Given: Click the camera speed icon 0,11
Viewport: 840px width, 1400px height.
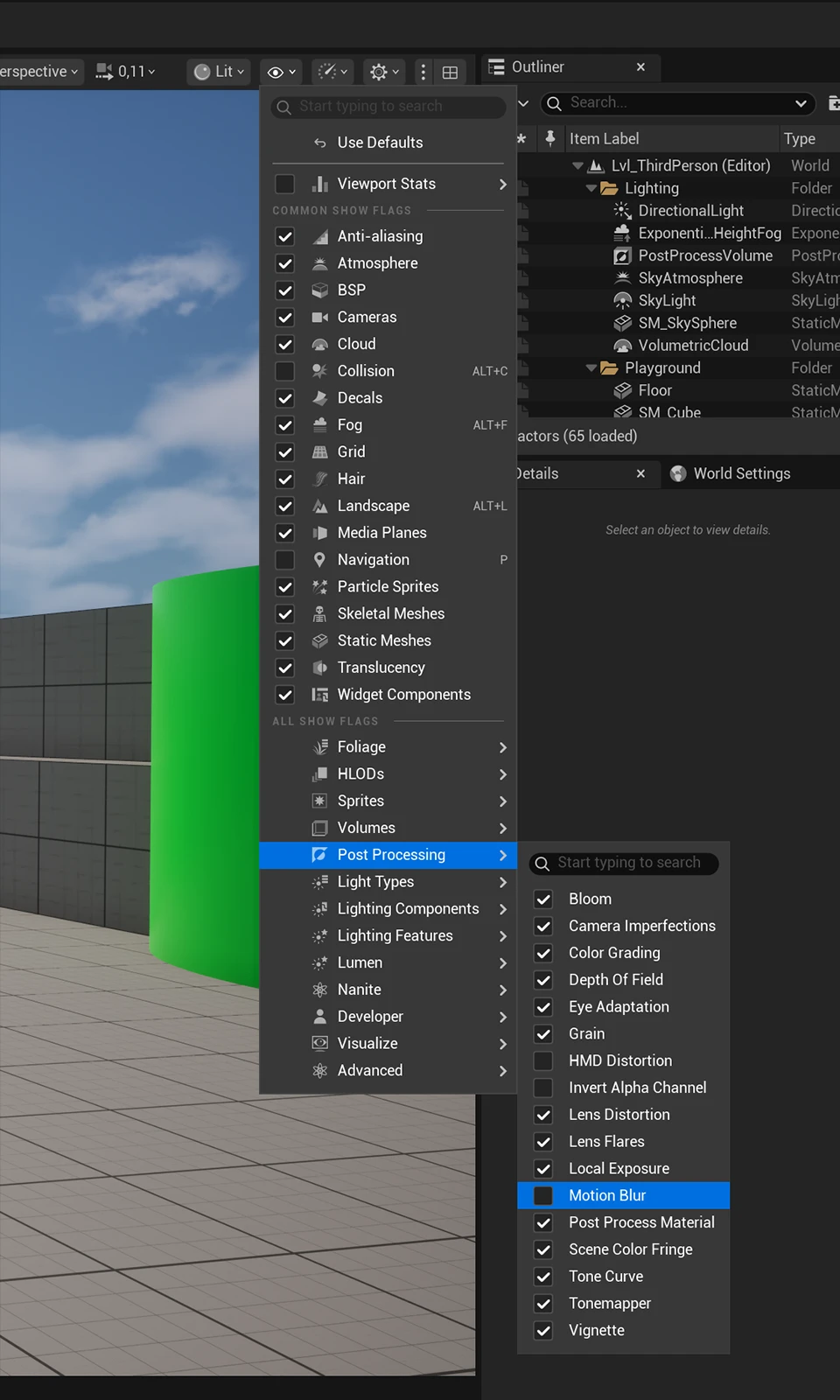Looking at the screenshot, I should (104, 72).
